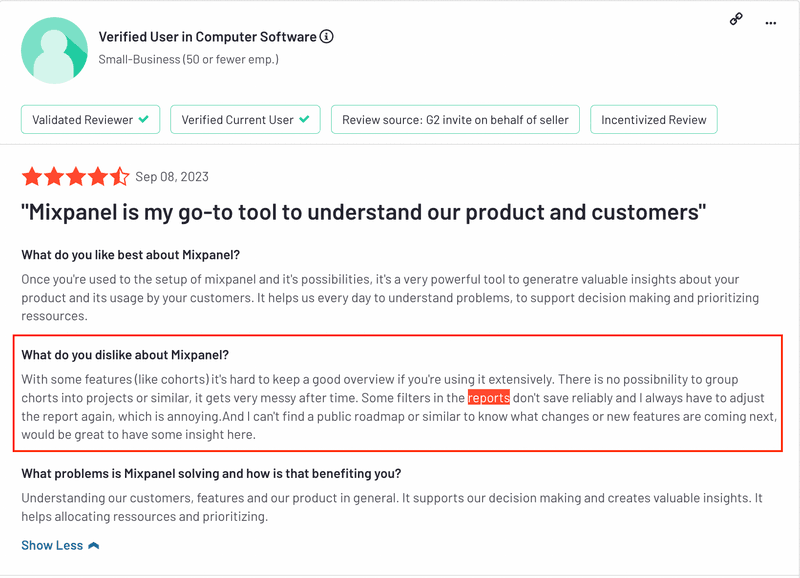This screenshot has height=578, width=800.
Task: Click the Incentivized Review badge
Action: 653,120
